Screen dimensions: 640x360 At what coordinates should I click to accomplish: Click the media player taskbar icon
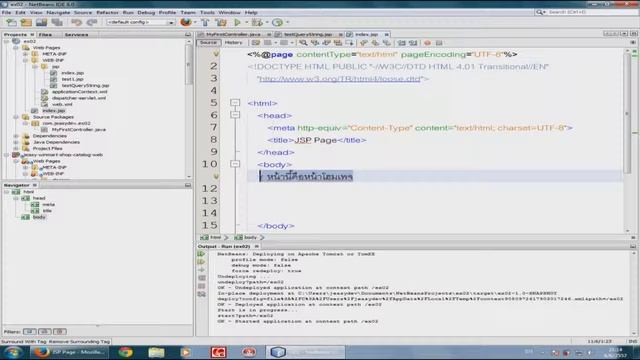186,352
